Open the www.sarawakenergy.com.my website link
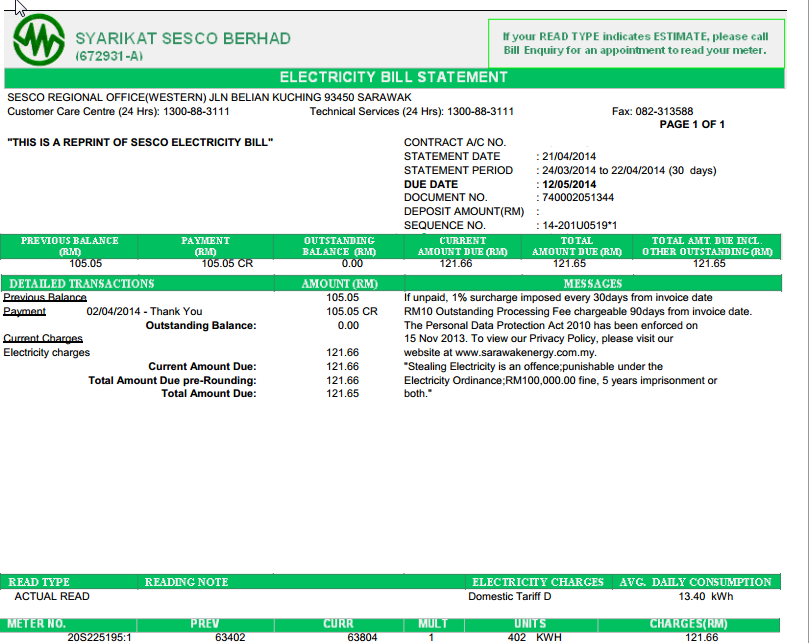This screenshot has width=809, height=643. click(525, 353)
